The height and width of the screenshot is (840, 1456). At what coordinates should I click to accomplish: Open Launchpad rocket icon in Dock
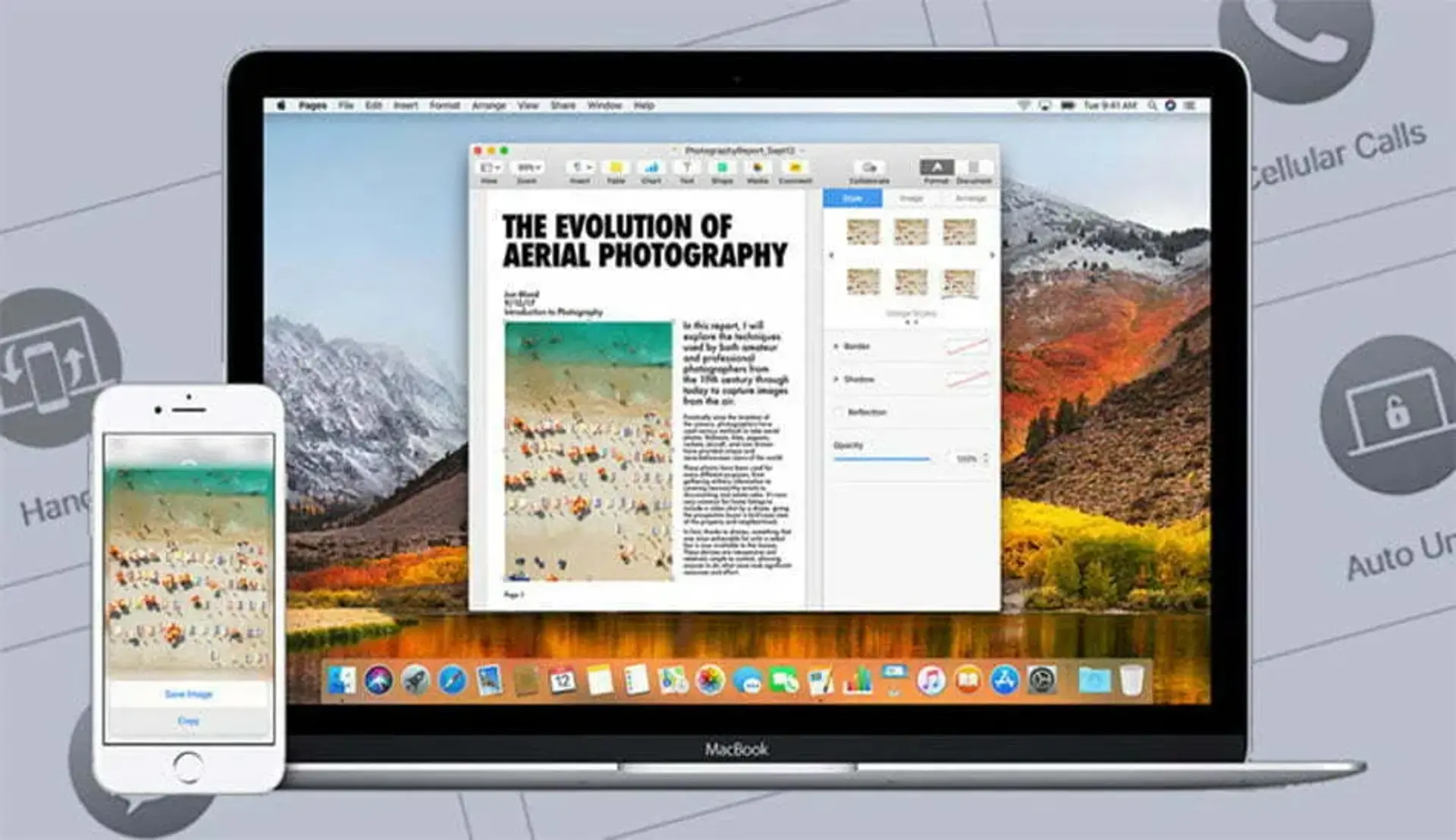(x=415, y=680)
